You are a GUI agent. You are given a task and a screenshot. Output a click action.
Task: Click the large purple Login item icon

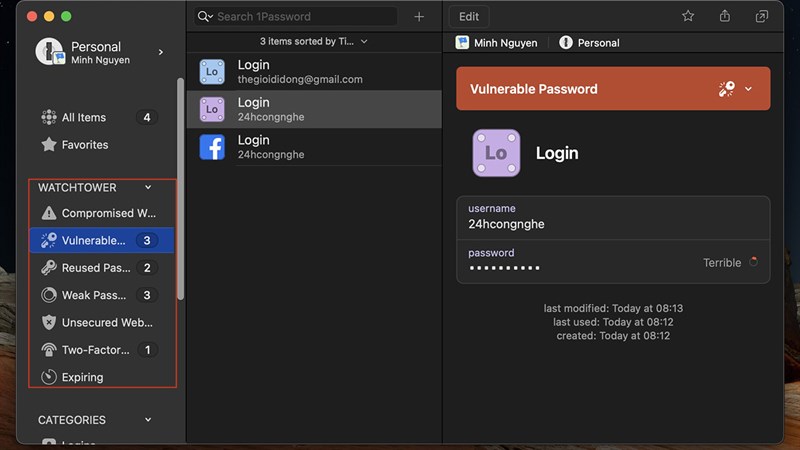496,153
